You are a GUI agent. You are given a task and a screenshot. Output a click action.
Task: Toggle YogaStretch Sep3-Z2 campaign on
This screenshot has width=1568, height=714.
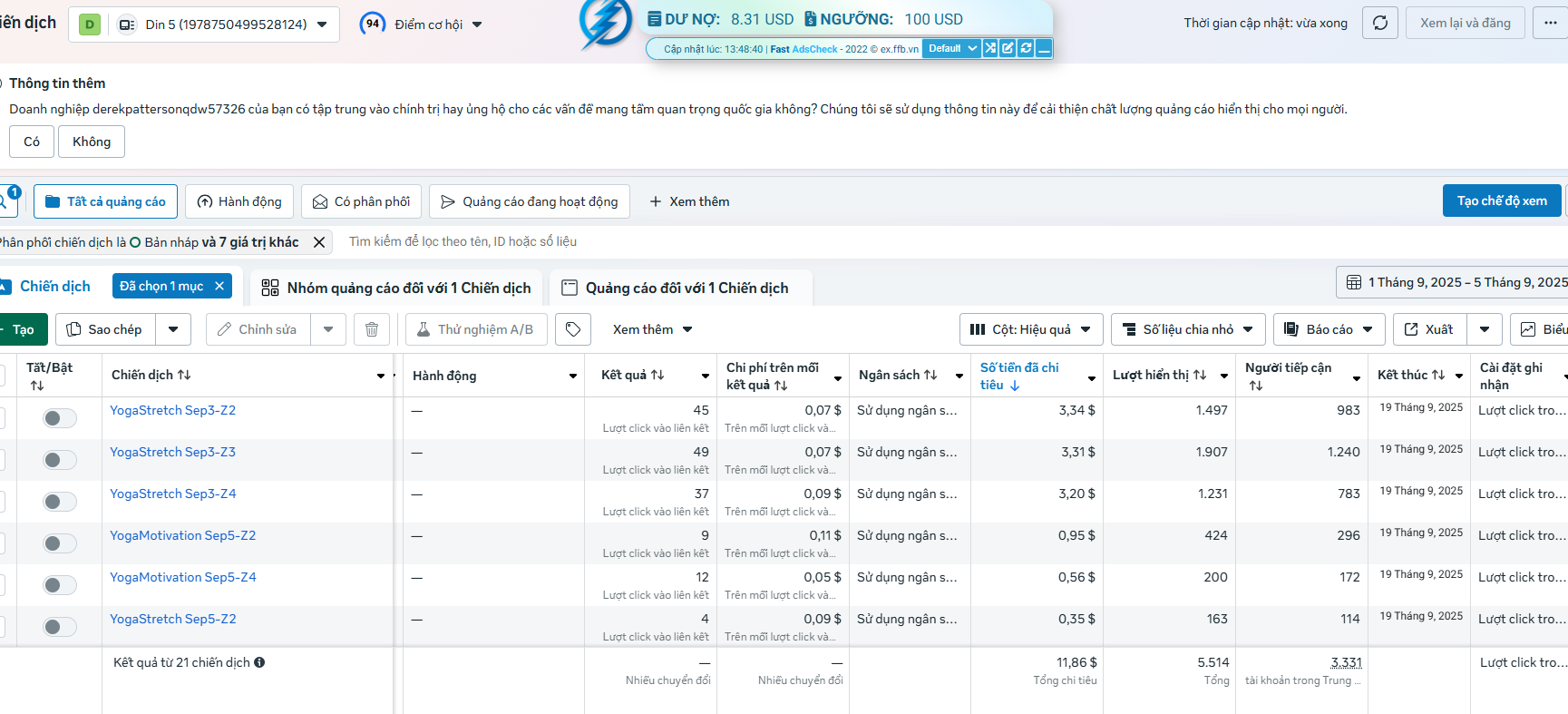[60, 418]
